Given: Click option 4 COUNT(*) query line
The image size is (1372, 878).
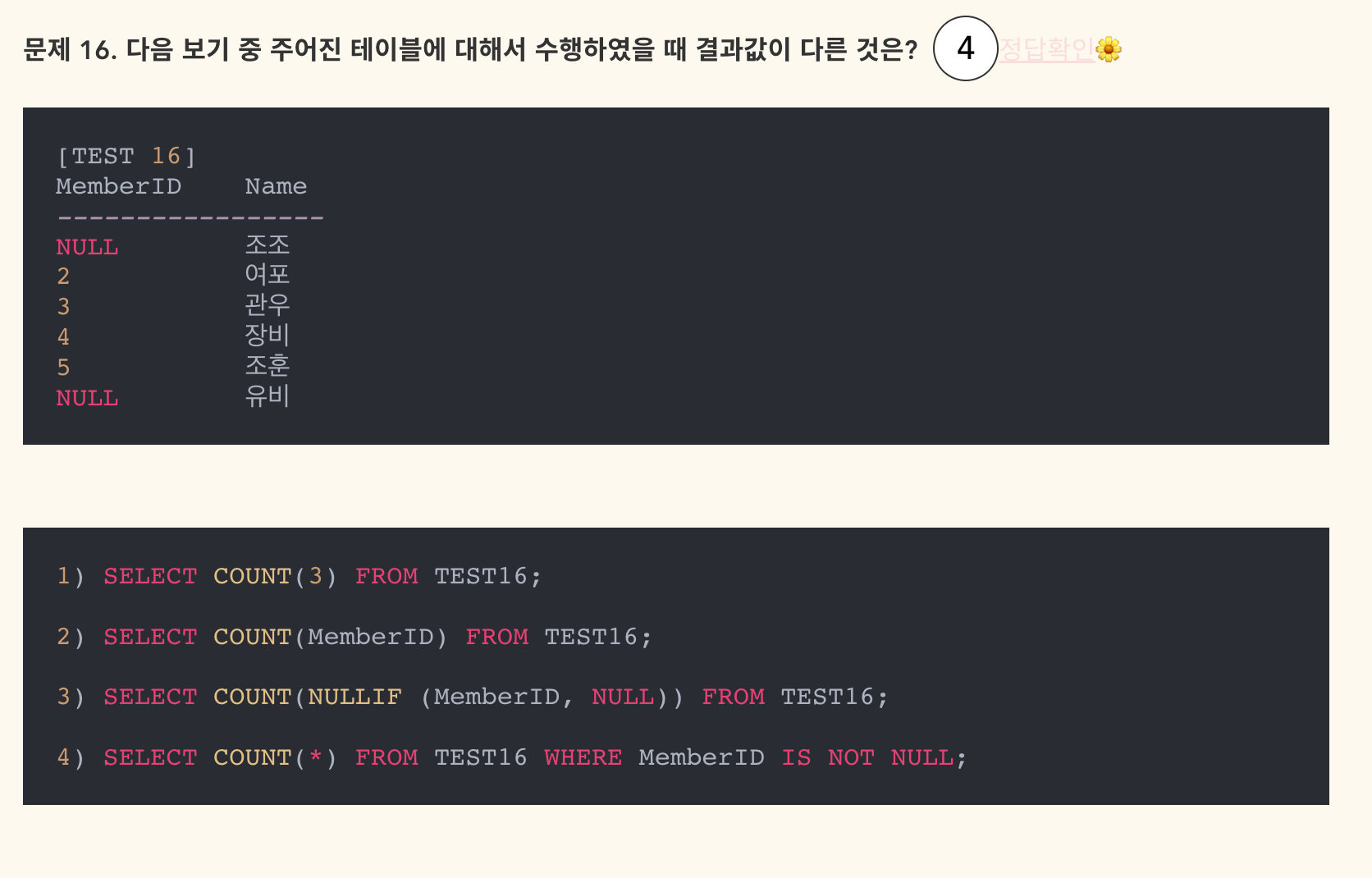Looking at the screenshot, I should tap(512, 757).
